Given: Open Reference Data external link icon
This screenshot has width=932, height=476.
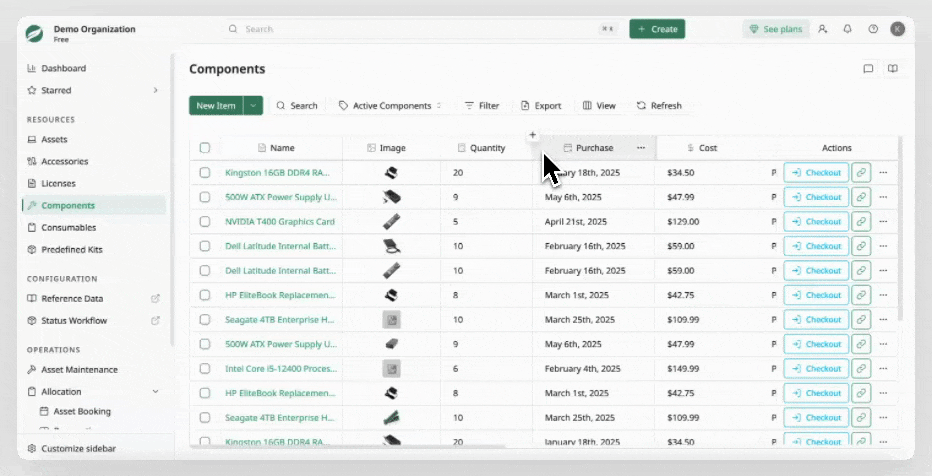Looking at the screenshot, I should pos(155,298).
